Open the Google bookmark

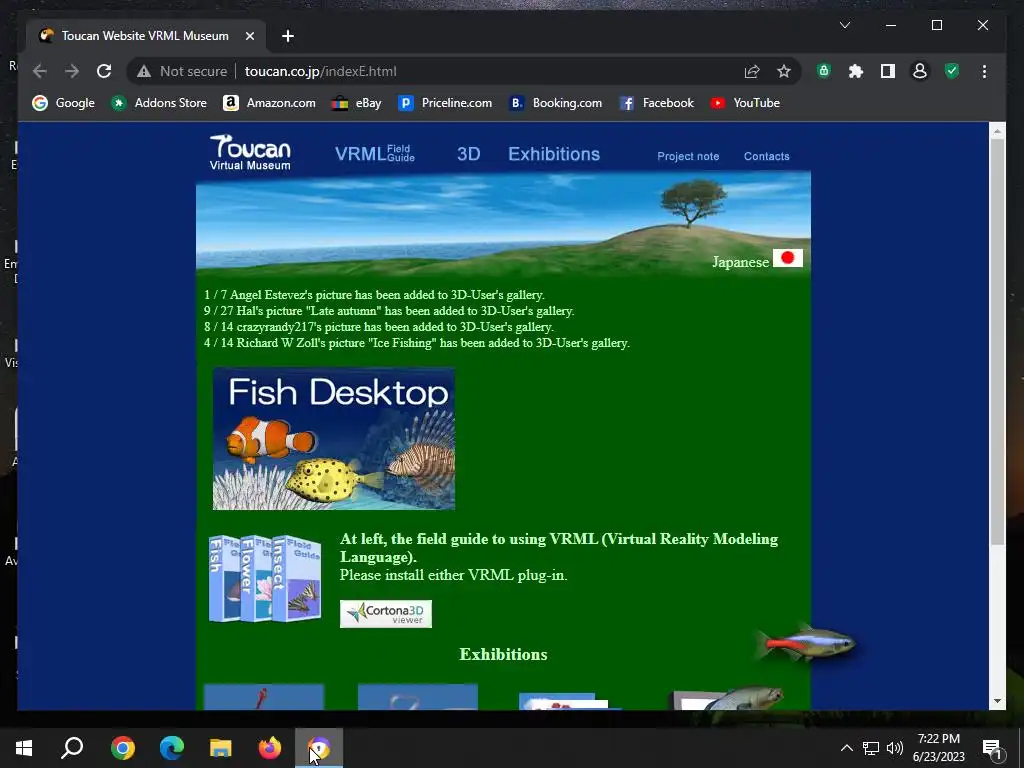click(x=63, y=103)
